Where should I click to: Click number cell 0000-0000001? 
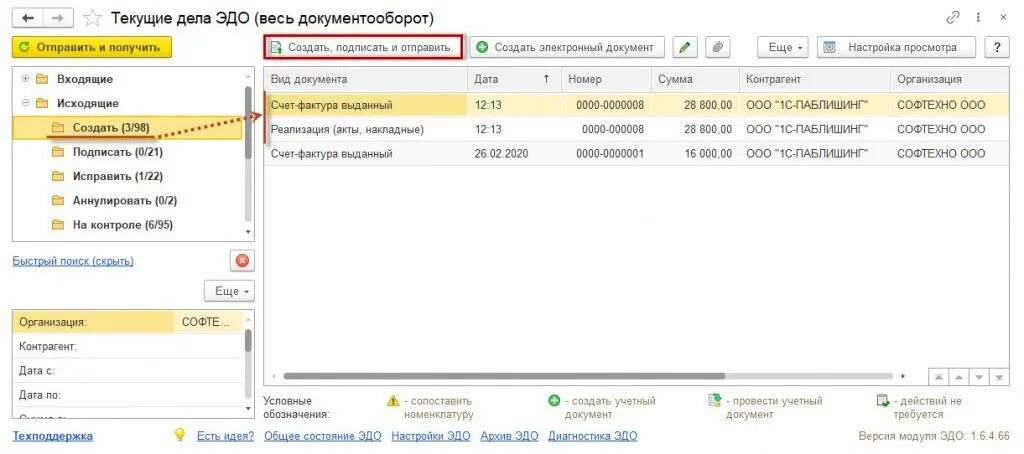pos(606,154)
